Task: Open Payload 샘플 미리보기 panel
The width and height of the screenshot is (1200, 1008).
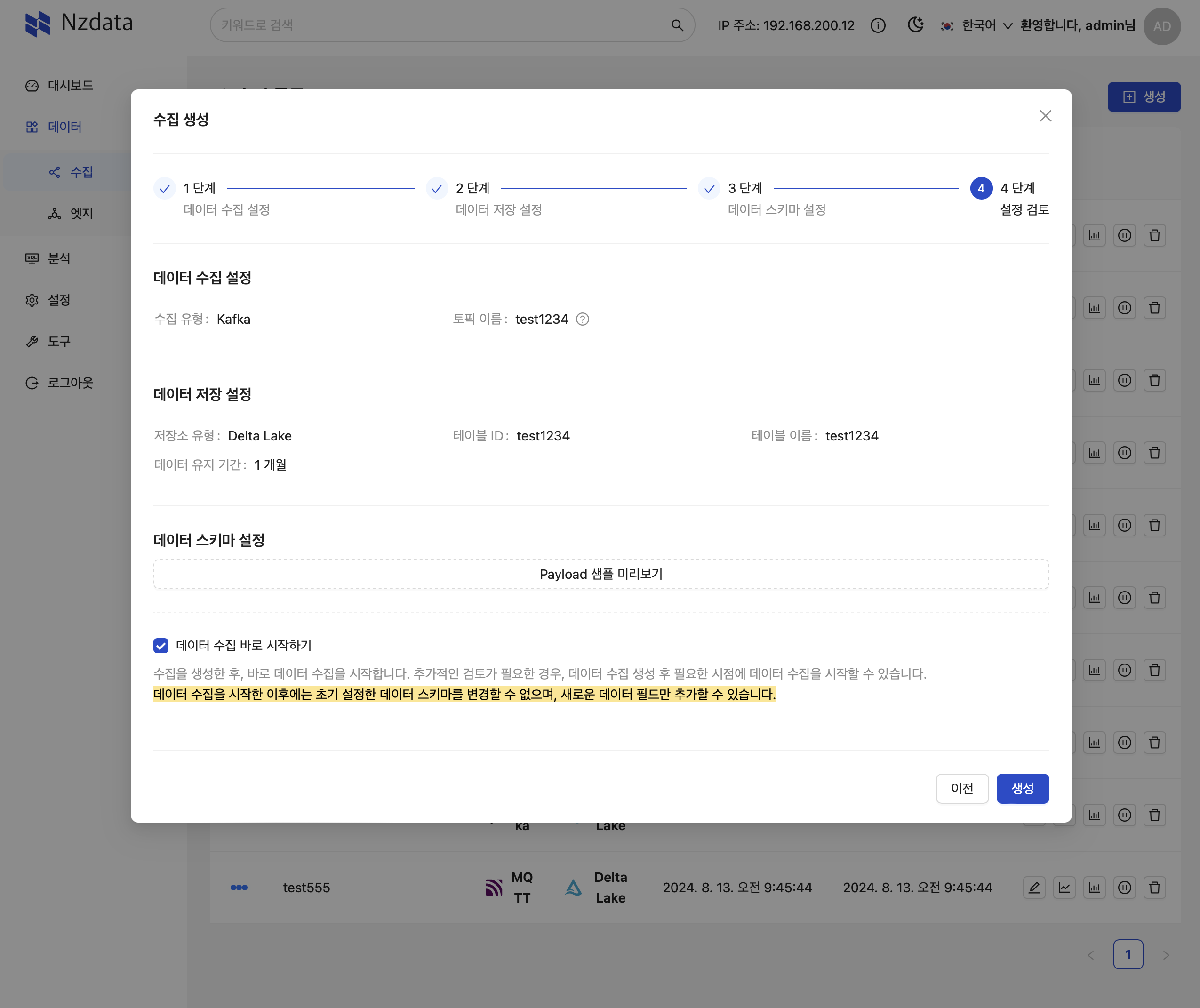Action: click(601, 574)
